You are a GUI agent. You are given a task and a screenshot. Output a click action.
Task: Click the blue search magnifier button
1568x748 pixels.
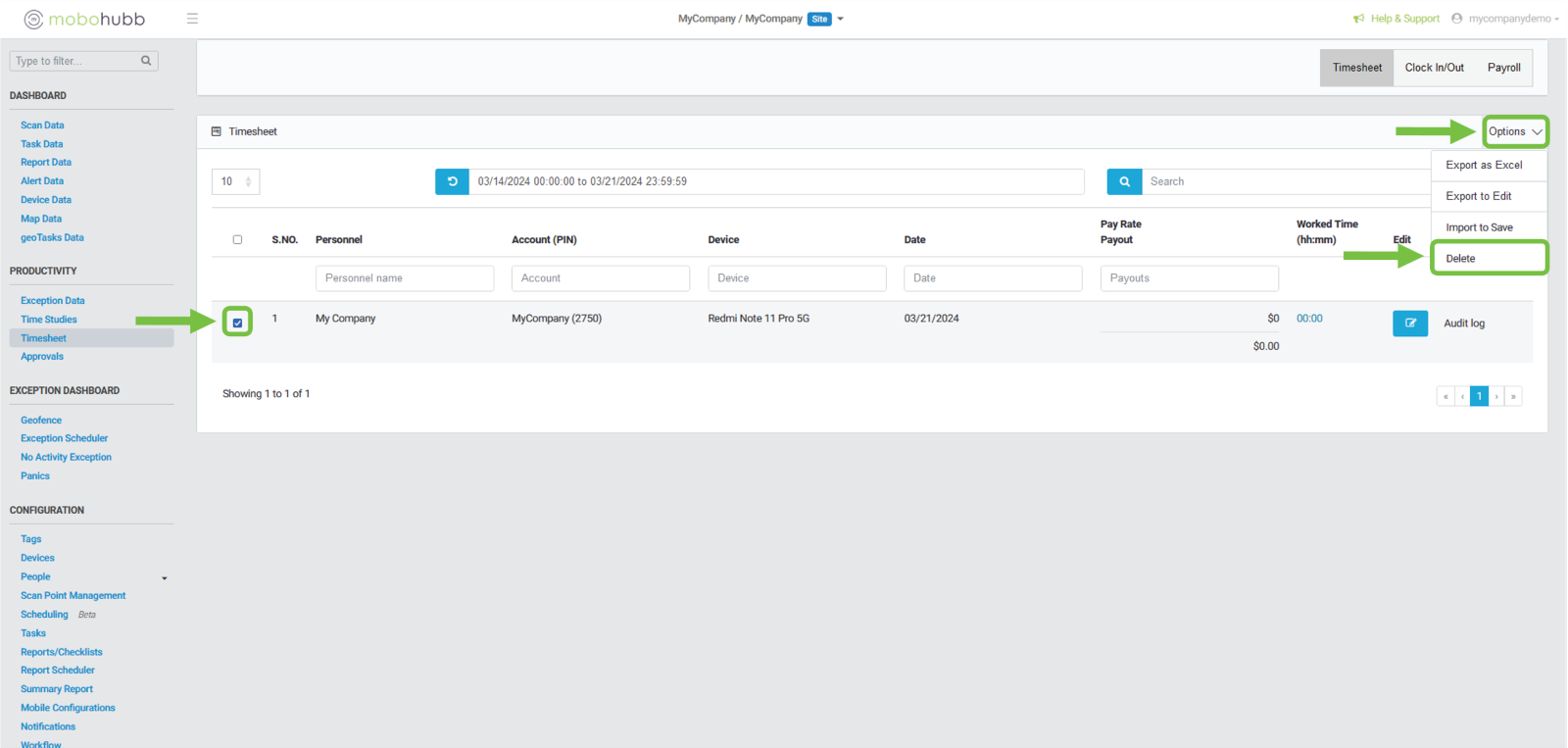(x=1124, y=181)
